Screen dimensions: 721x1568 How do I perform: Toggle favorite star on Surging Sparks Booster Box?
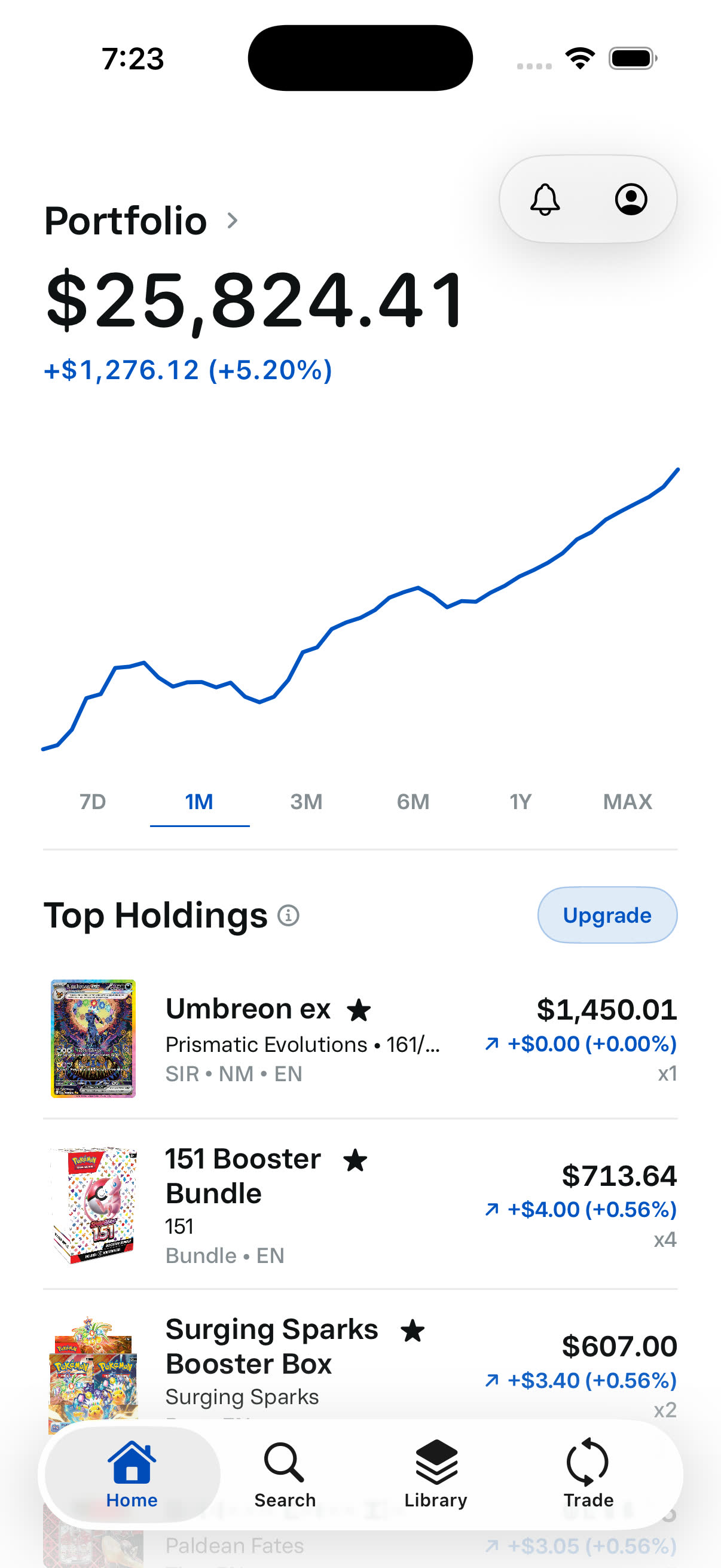click(413, 1331)
